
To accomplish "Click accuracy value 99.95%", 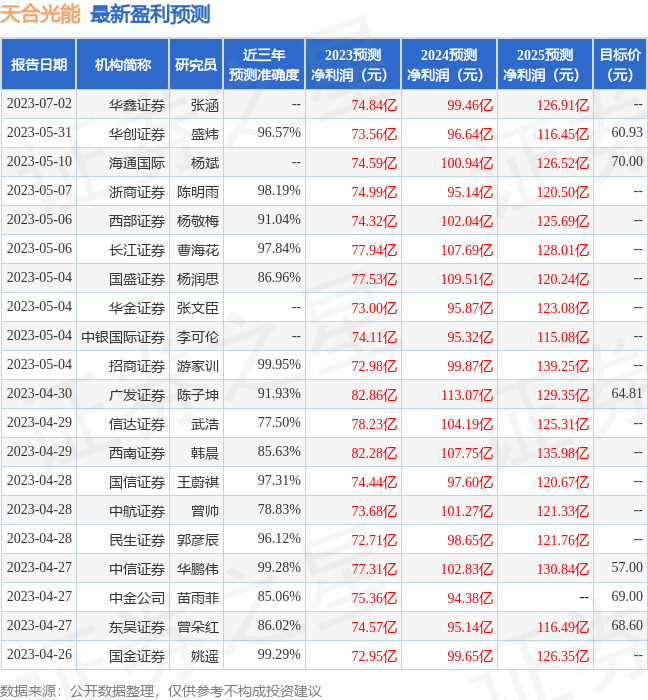I will 279,365.
